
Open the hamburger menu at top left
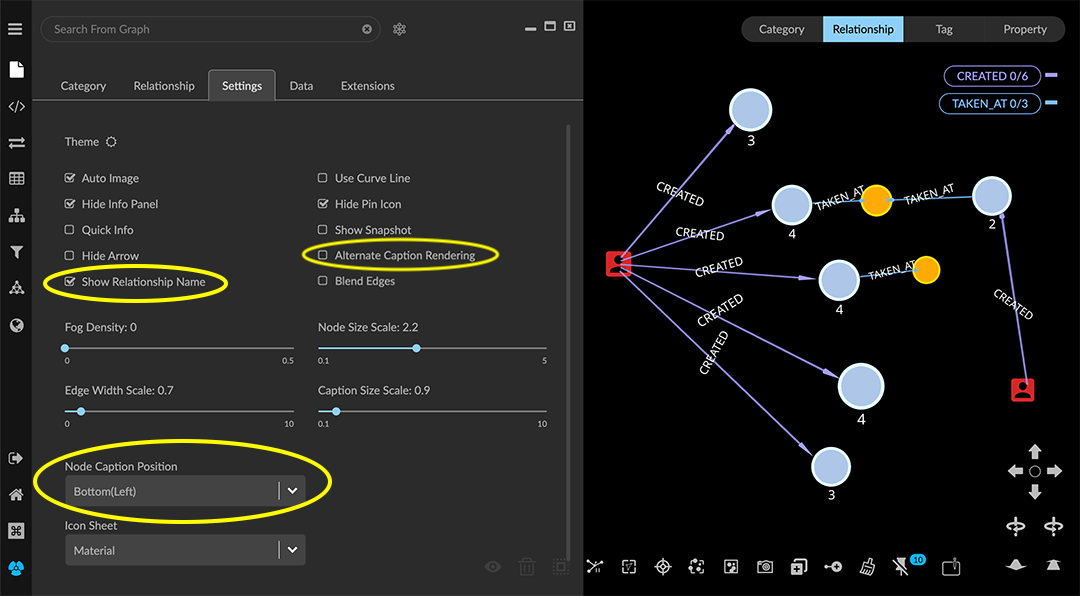(15, 29)
